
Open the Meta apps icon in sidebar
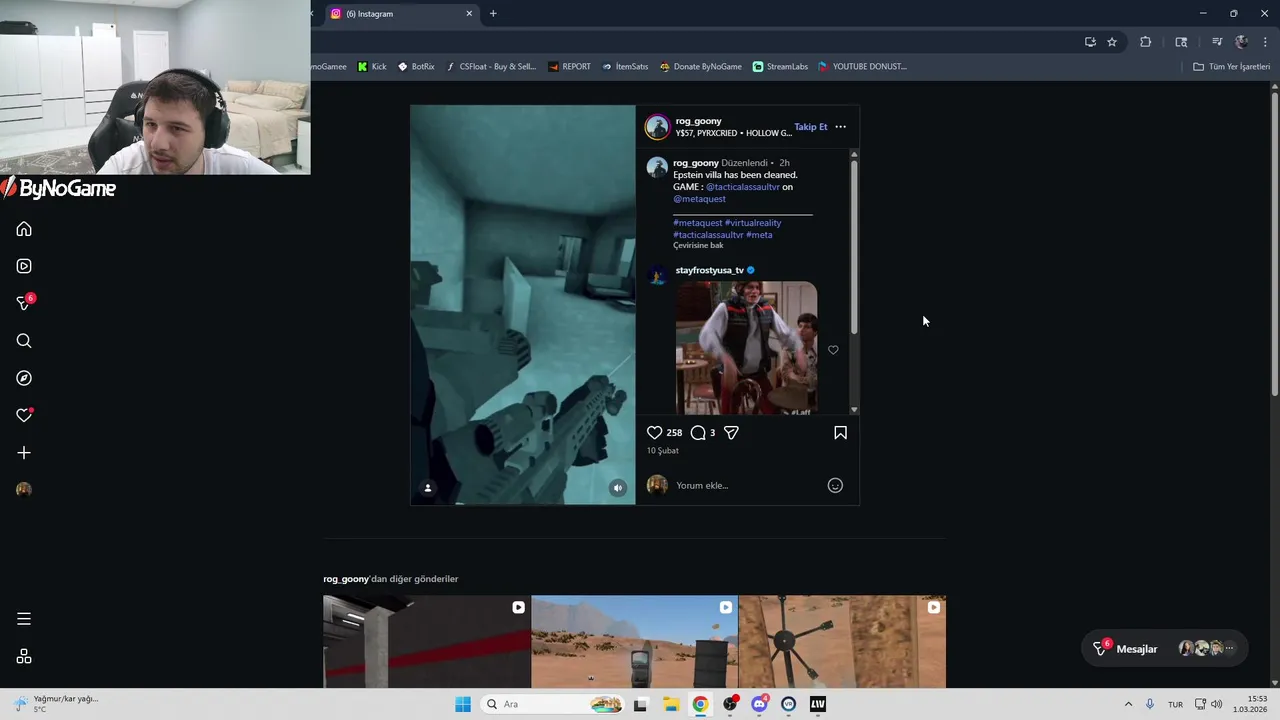[24, 656]
